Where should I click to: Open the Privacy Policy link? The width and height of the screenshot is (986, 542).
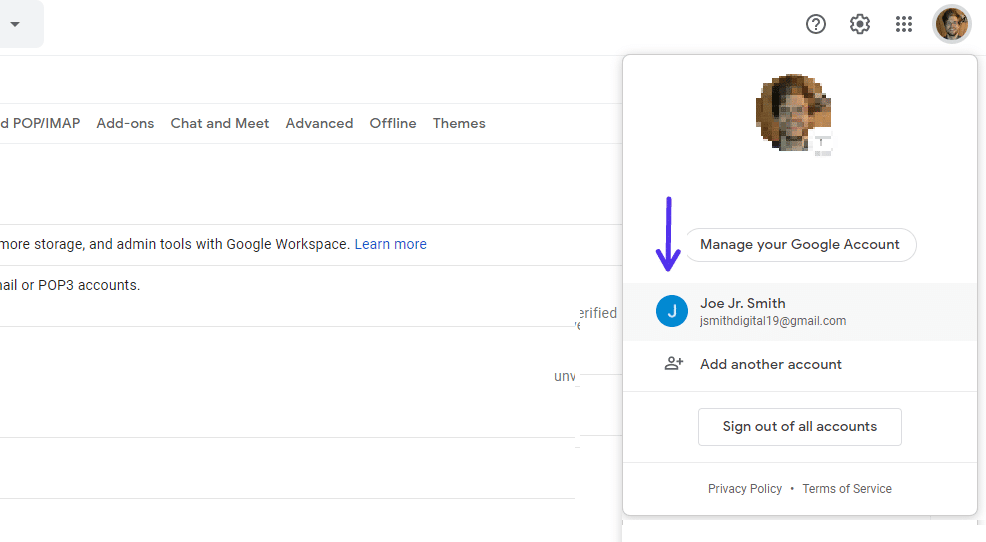744,489
